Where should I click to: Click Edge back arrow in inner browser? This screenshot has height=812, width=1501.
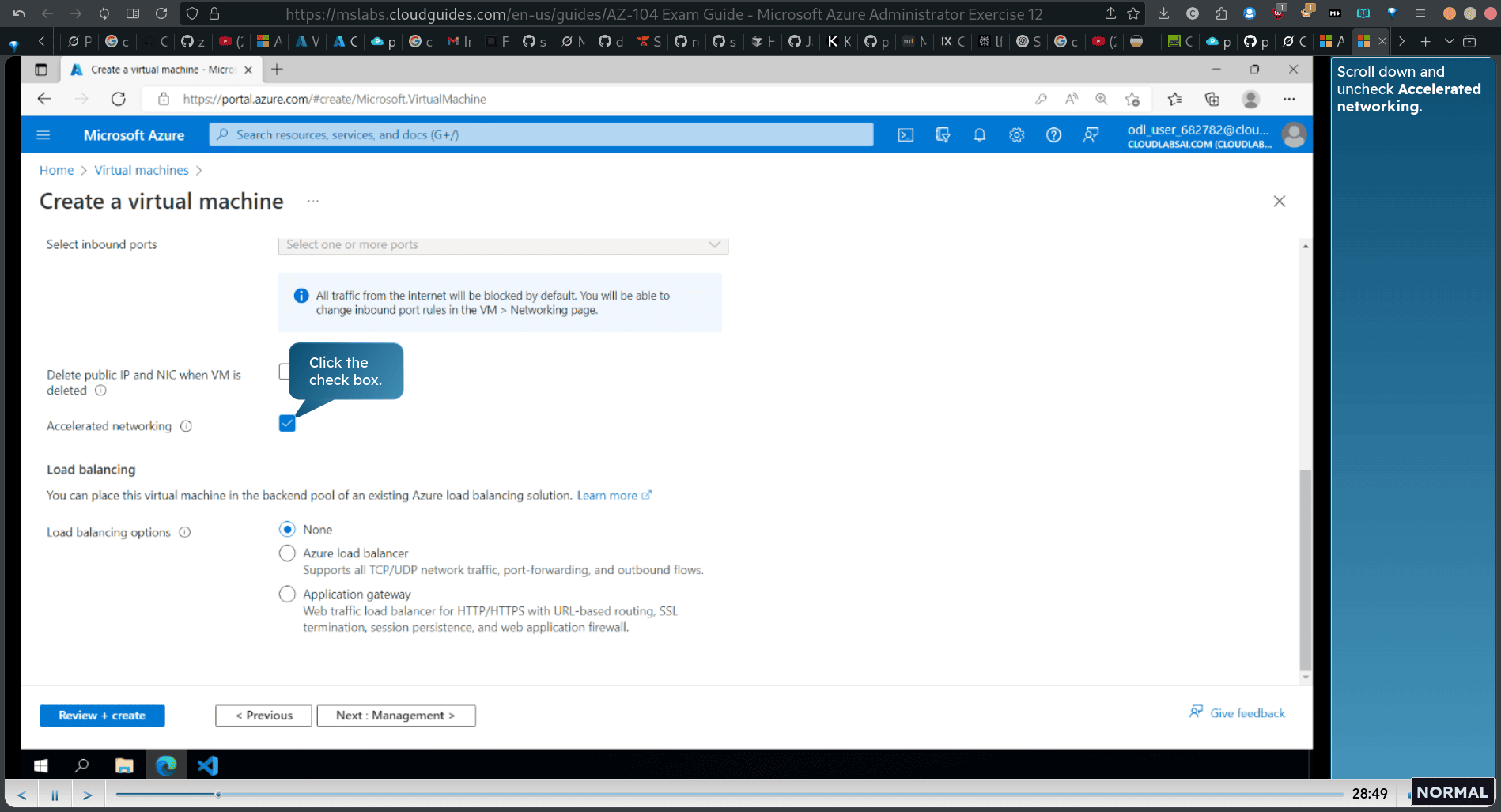click(x=44, y=99)
